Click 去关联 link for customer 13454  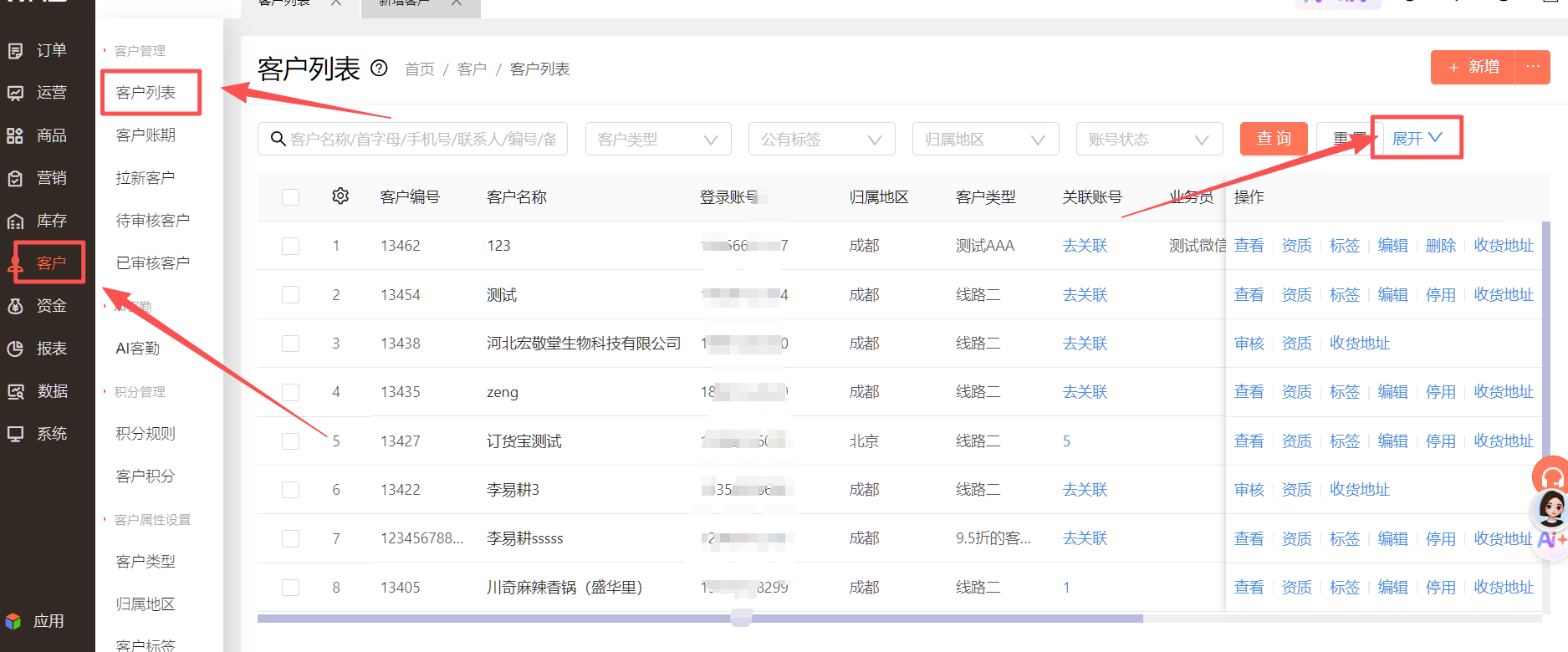(1085, 295)
